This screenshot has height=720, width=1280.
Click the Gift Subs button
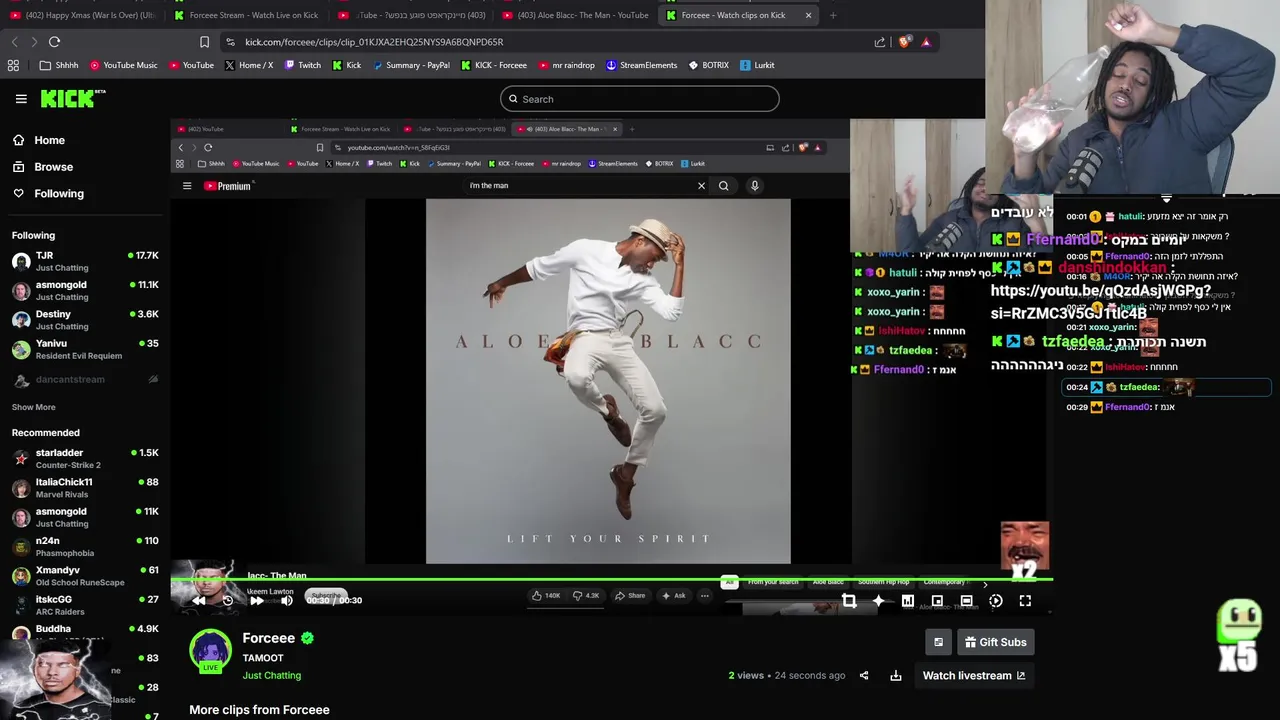coord(994,642)
